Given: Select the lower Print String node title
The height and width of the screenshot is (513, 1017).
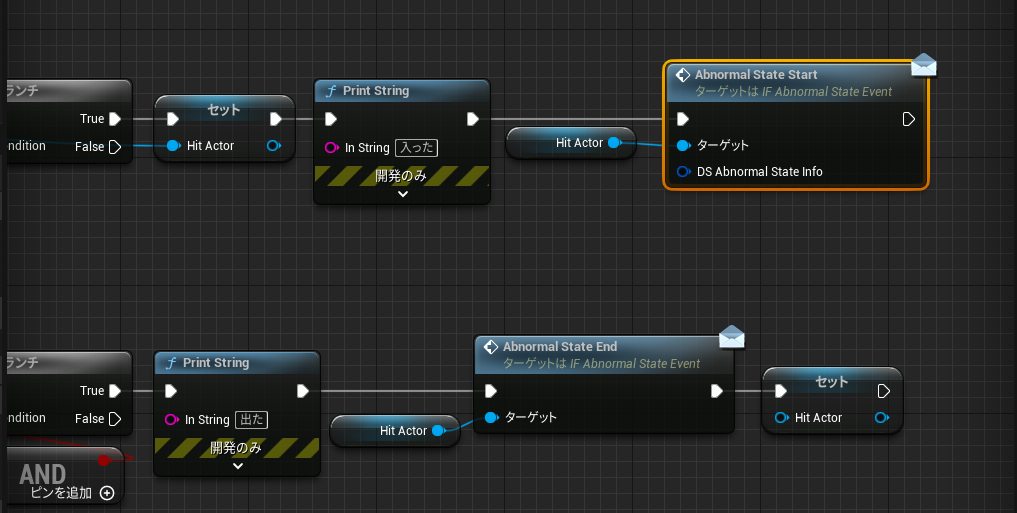Looking at the screenshot, I should [216, 363].
